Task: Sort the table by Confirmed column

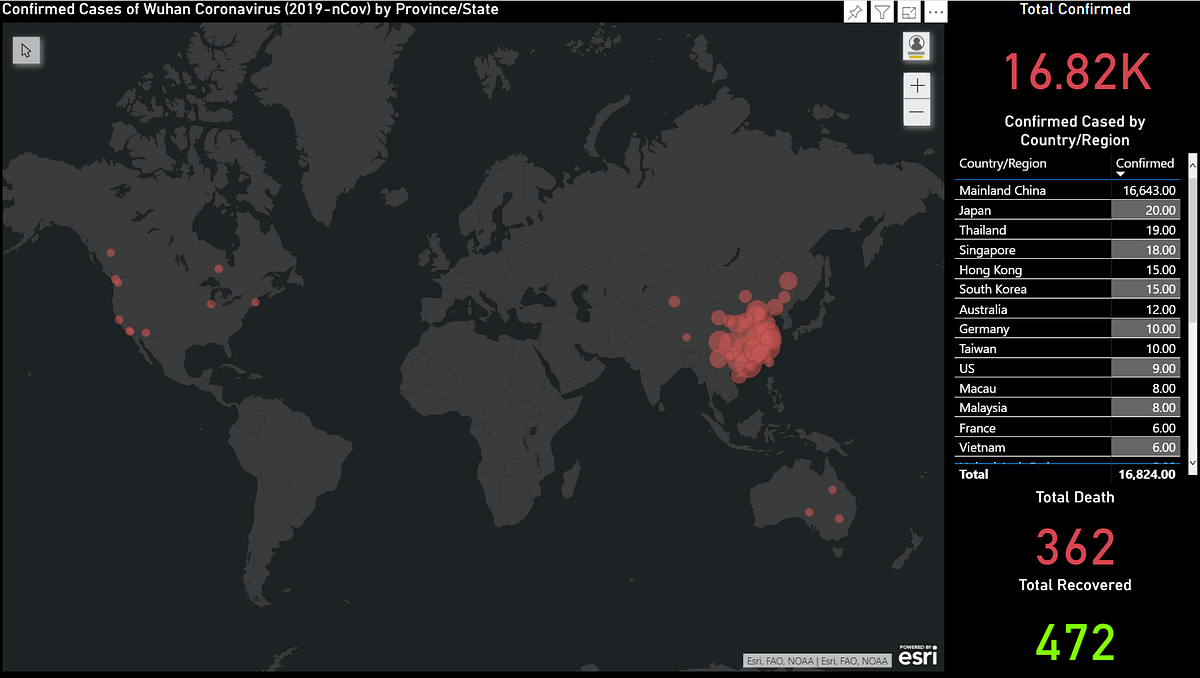Action: click(1144, 163)
